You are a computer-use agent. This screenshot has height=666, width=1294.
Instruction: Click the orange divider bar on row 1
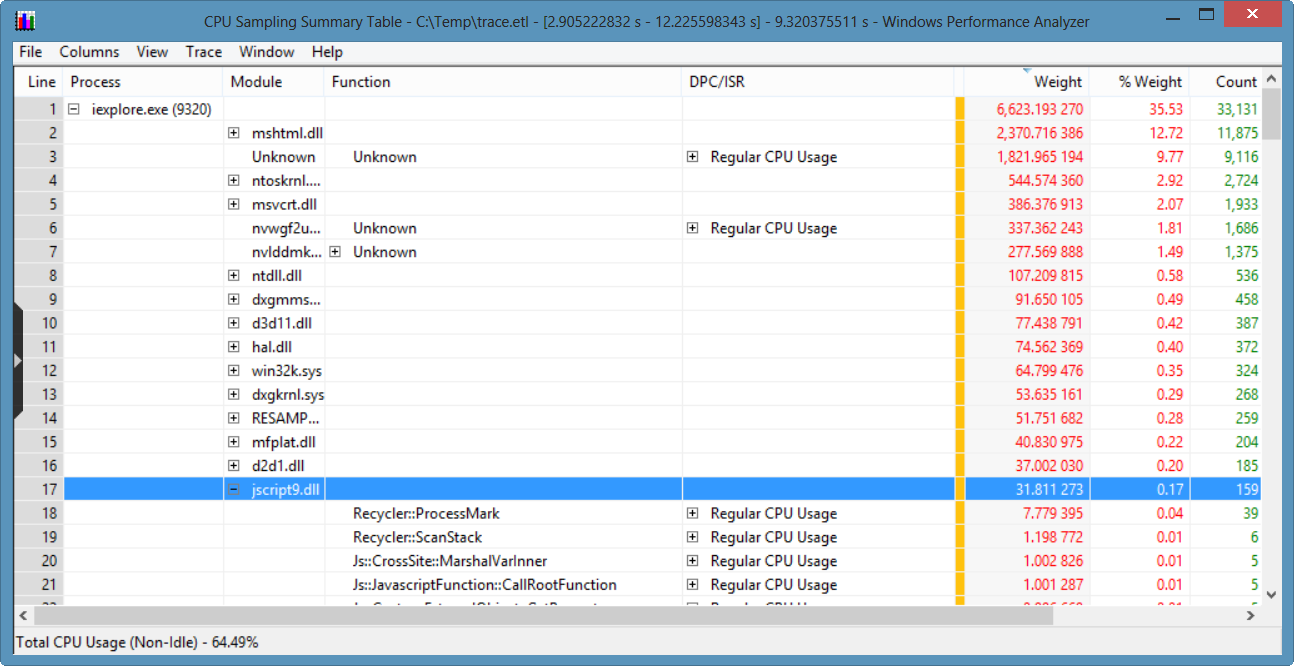click(959, 110)
